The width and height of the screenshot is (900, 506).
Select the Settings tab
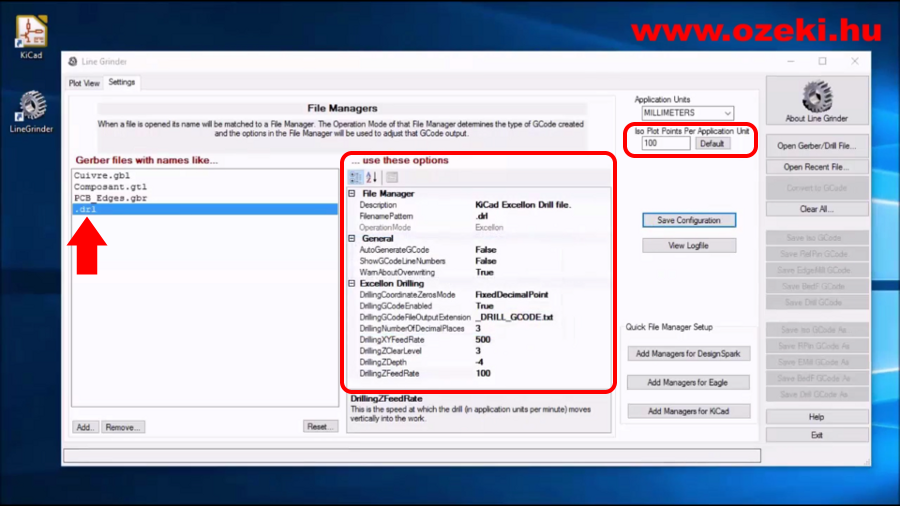click(122, 83)
